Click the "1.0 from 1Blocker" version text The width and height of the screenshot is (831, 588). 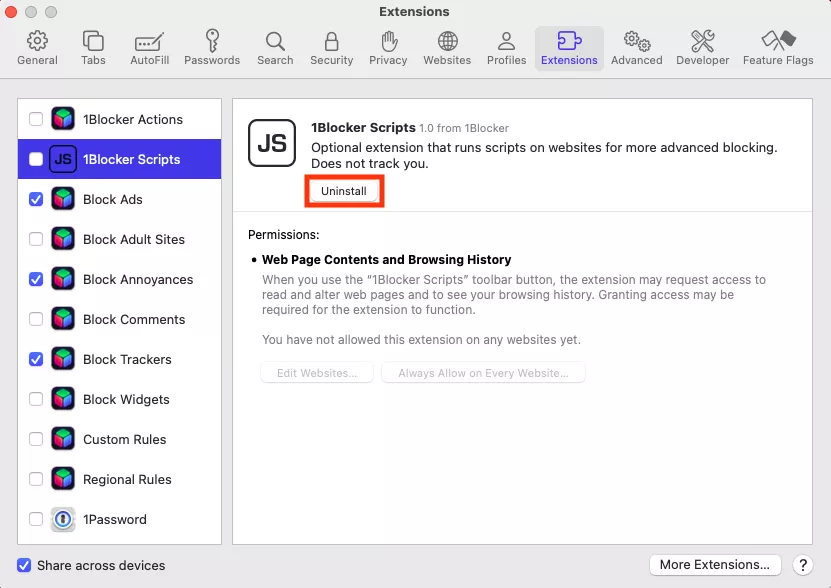tap(464, 128)
